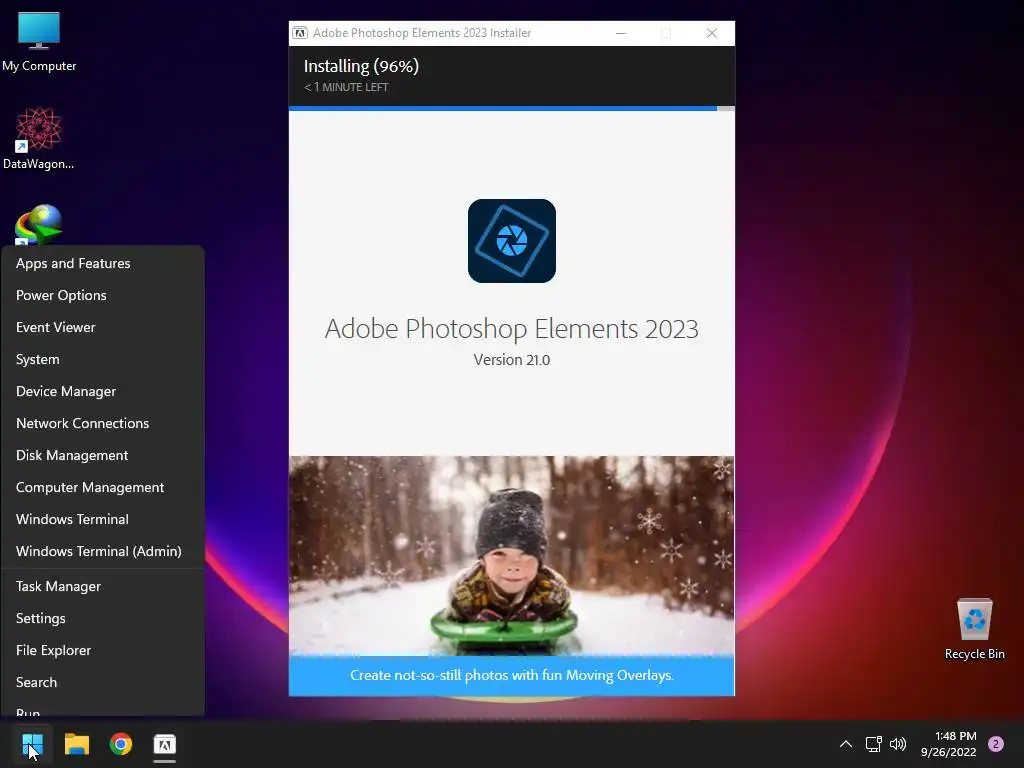
Task: Launch Device Manager
Action: tap(103, 391)
